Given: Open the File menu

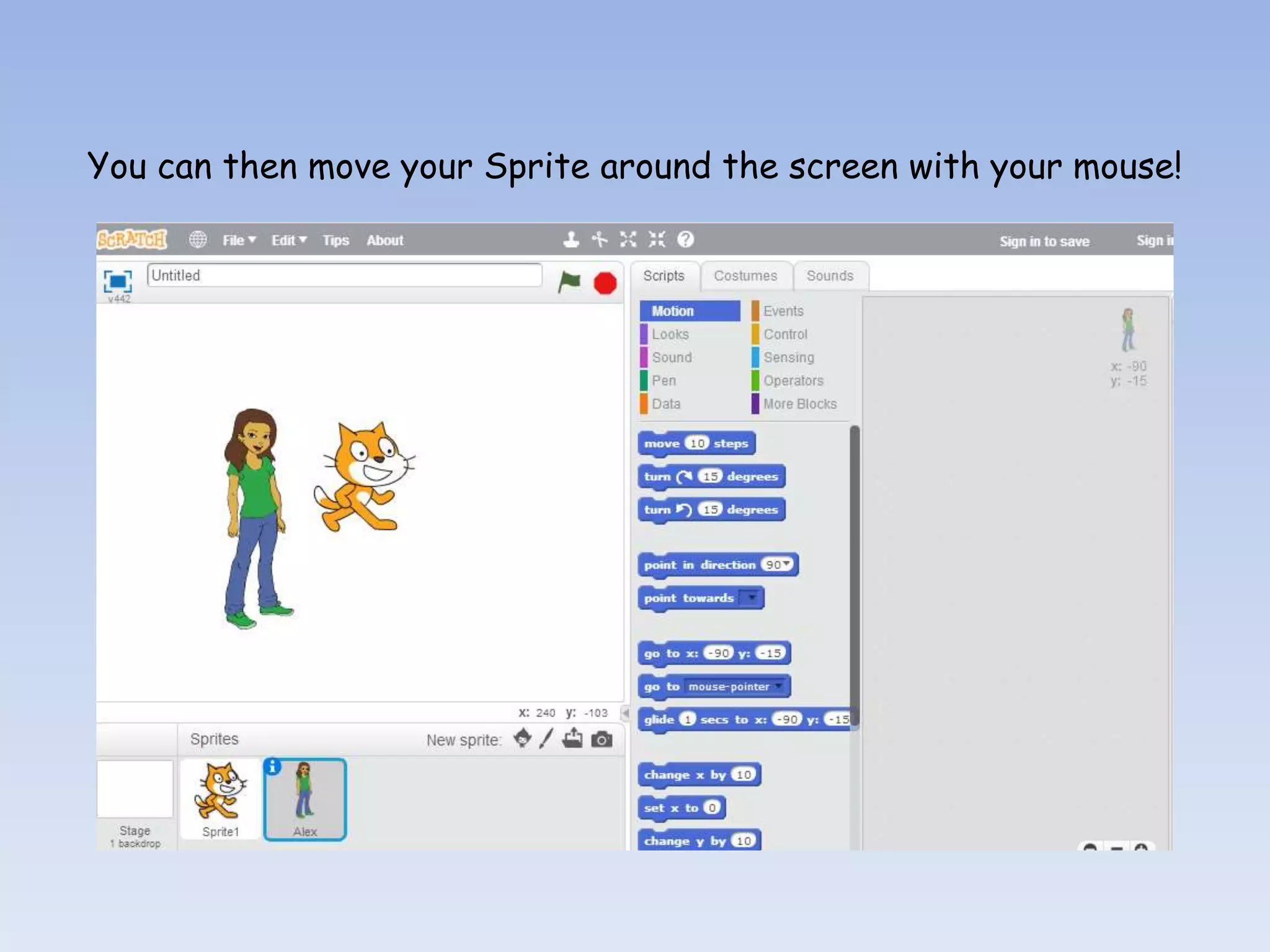Looking at the screenshot, I should (239, 240).
